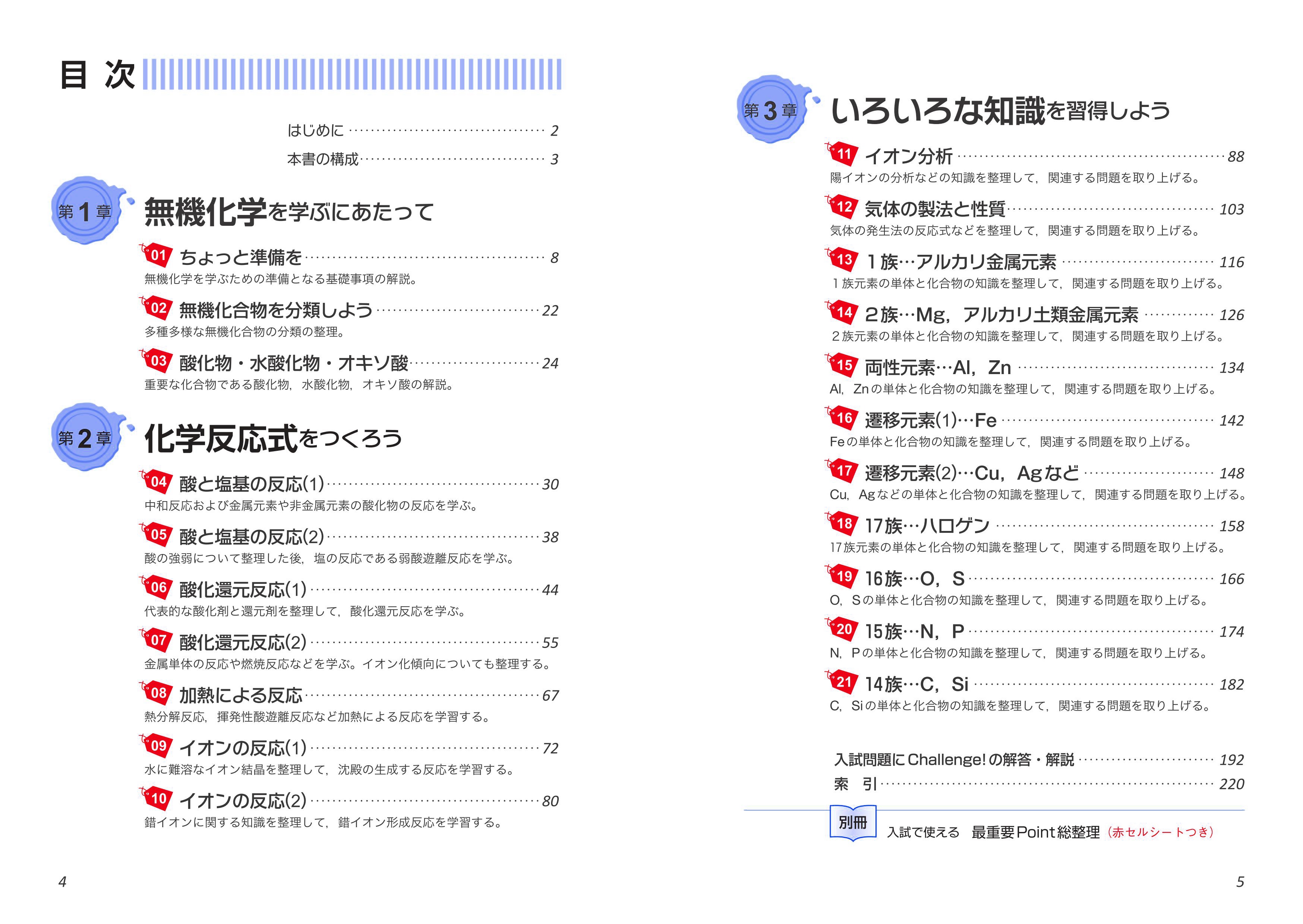The height and width of the screenshot is (924, 1303).
Task: Click the red 04 section tag
Action: [156, 481]
